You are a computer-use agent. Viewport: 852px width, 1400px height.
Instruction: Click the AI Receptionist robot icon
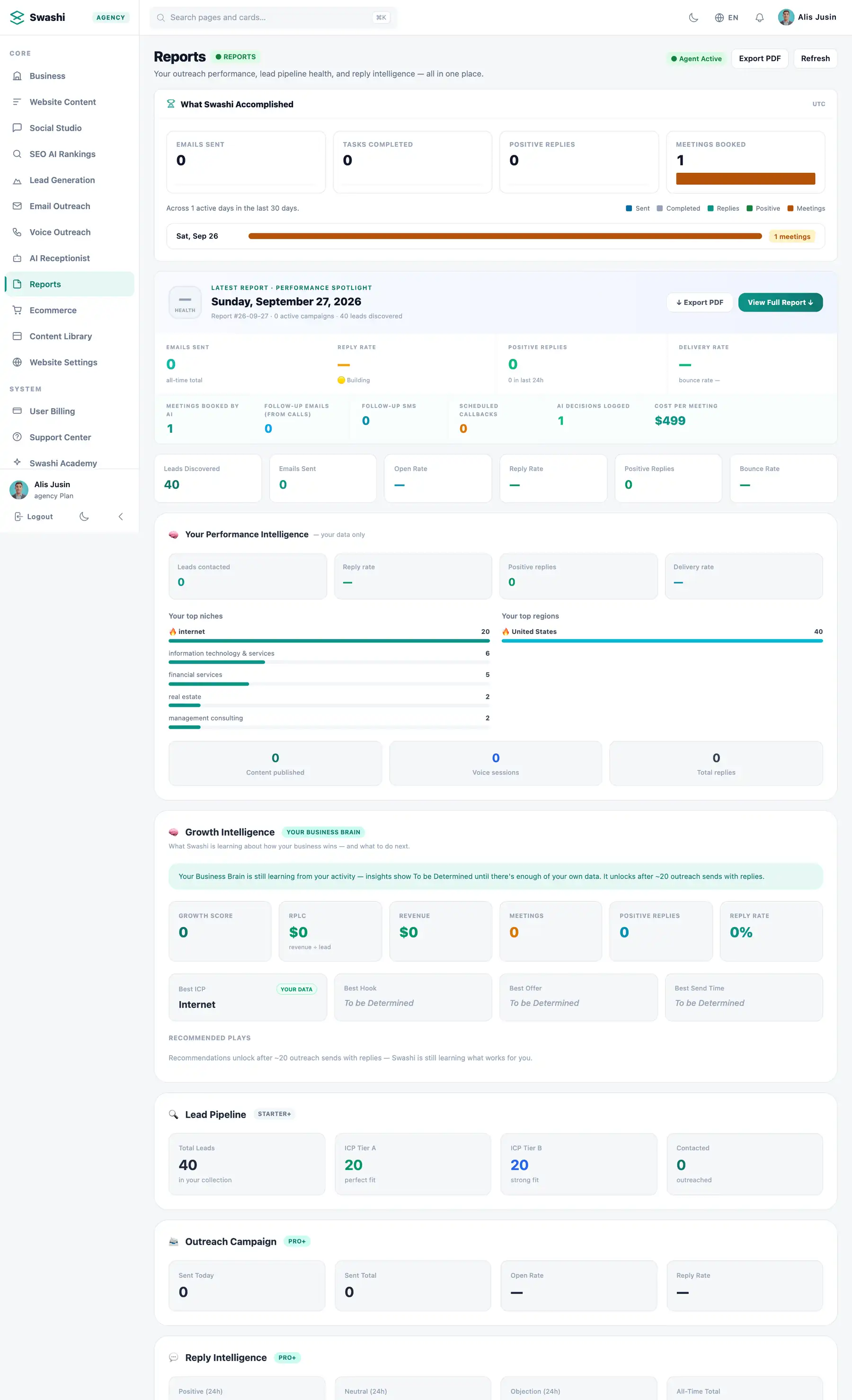pos(17,259)
